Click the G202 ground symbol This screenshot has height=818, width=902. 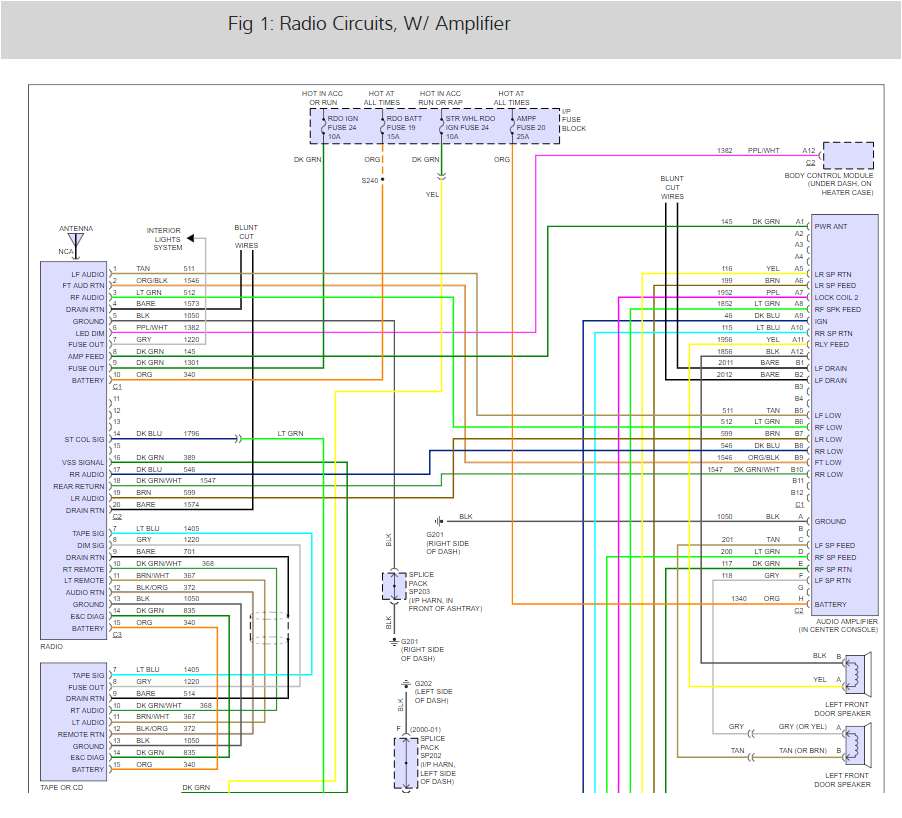406,684
